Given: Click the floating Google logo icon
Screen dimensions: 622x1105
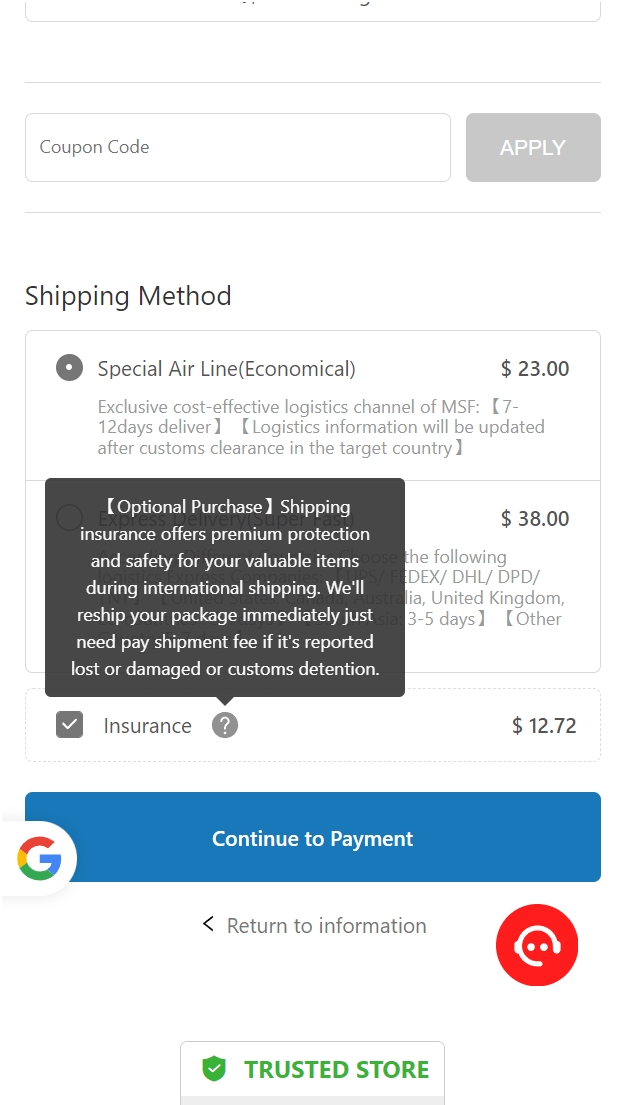Looking at the screenshot, I should click(39, 859).
